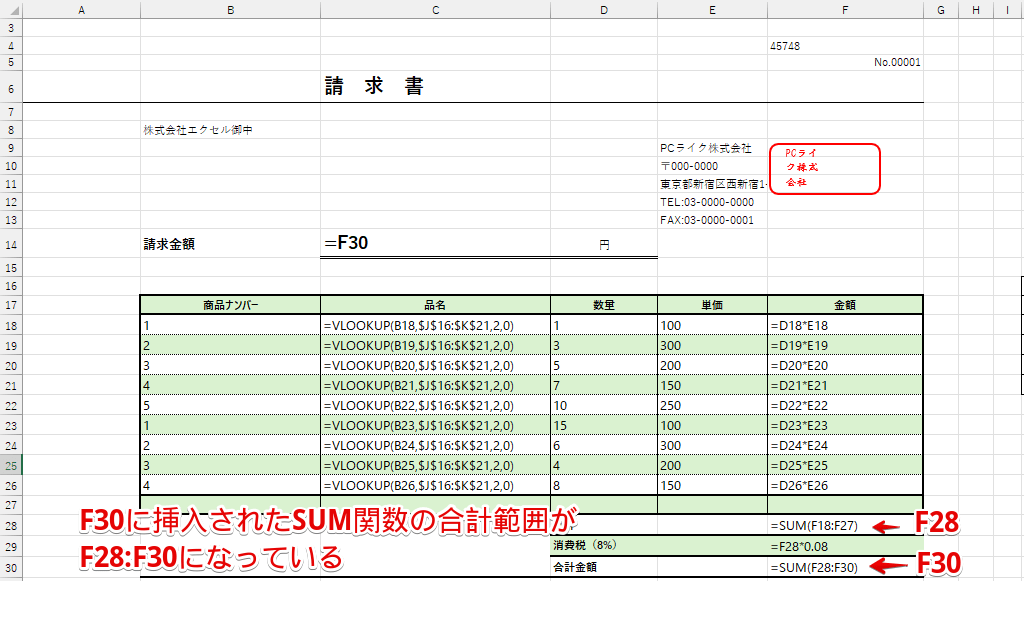
Task: Click the 消費税（8%） label cell
Action: coord(603,545)
